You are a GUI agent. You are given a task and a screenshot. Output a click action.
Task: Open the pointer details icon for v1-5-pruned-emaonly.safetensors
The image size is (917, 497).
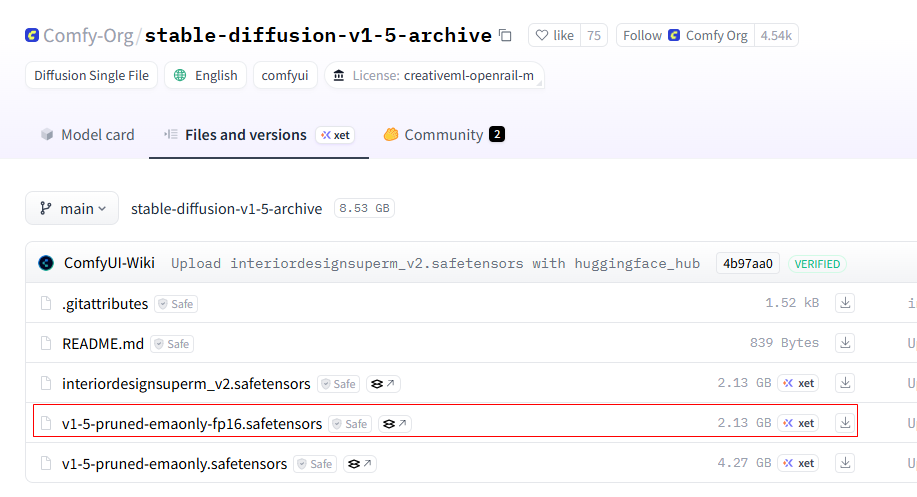coord(360,464)
